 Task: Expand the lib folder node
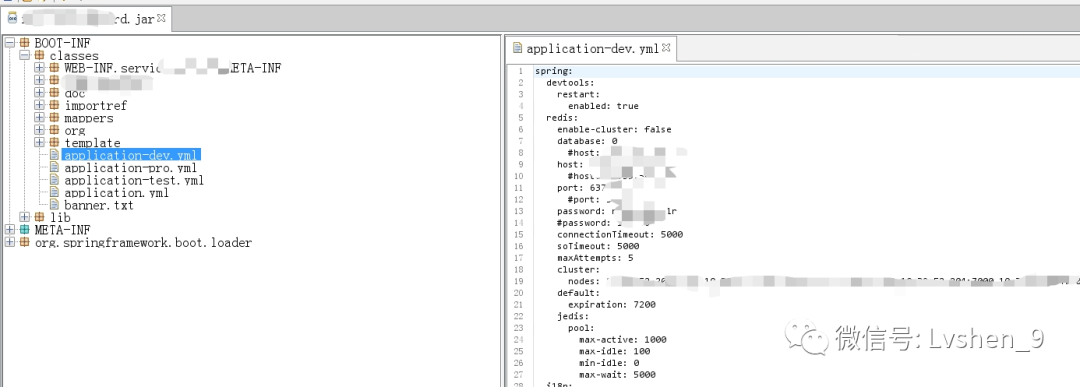pyautogui.click(x=24, y=218)
